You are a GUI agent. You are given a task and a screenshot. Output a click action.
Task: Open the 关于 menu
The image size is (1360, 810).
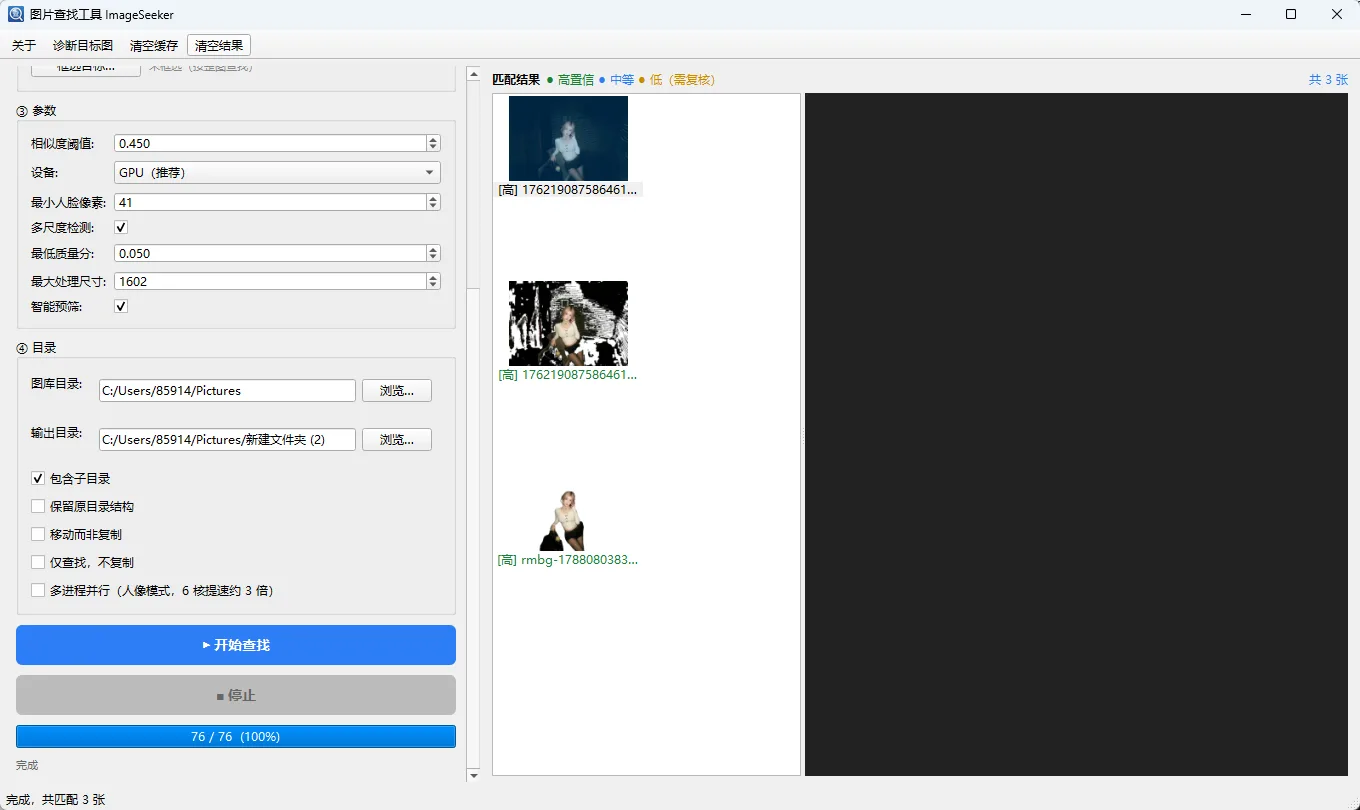[24, 45]
